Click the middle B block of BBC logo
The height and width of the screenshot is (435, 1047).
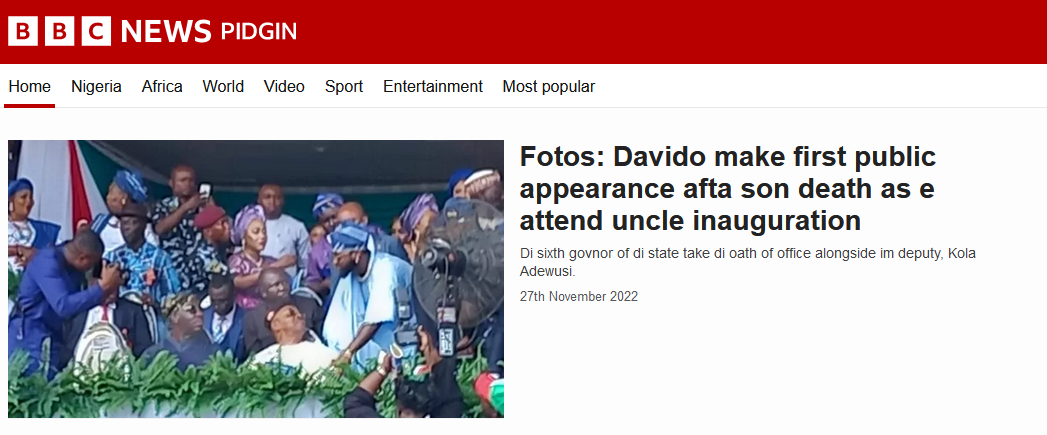59,31
